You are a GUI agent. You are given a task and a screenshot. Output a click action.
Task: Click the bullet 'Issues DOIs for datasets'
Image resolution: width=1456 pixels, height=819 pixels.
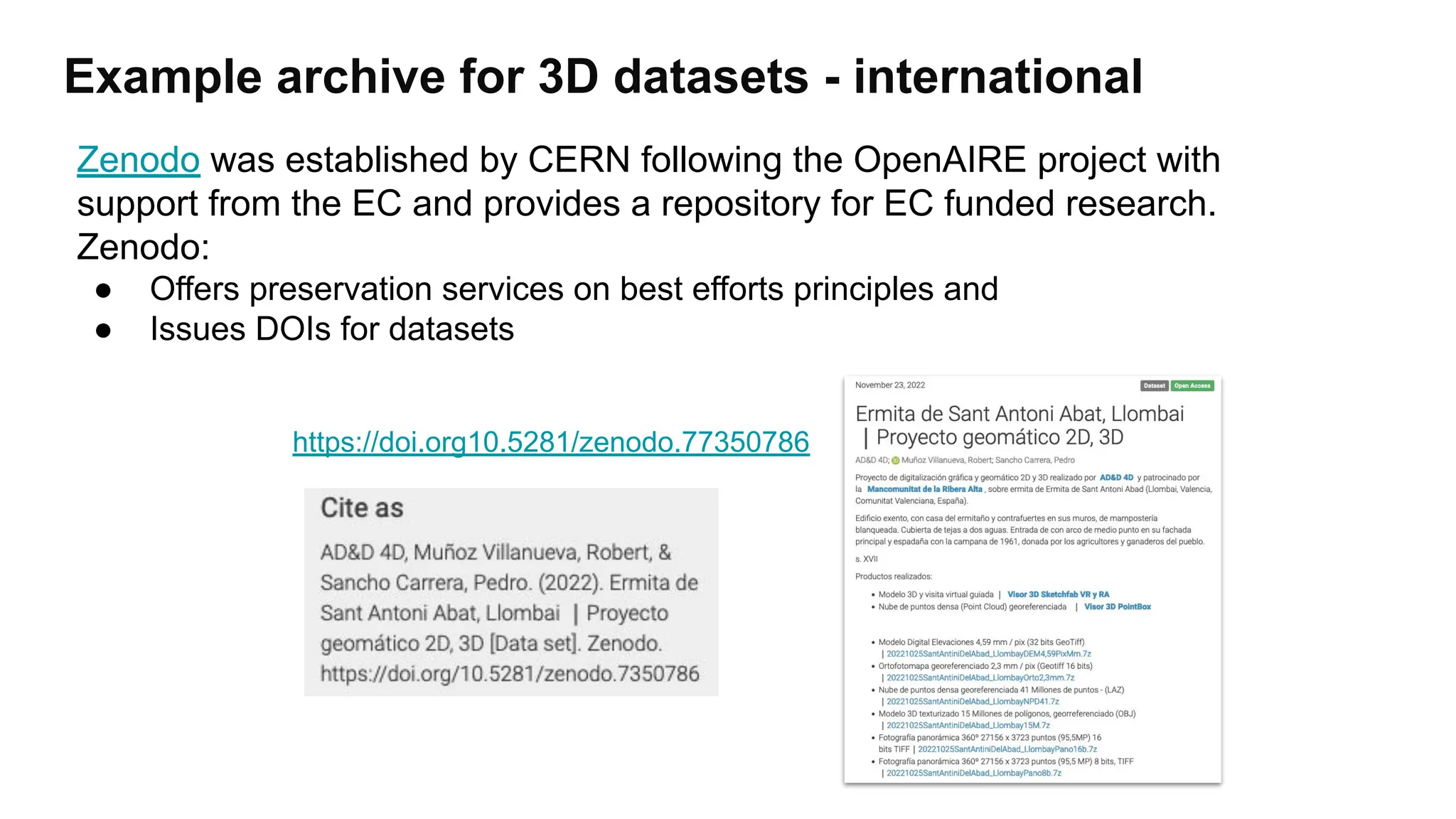[x=332, y=329]
